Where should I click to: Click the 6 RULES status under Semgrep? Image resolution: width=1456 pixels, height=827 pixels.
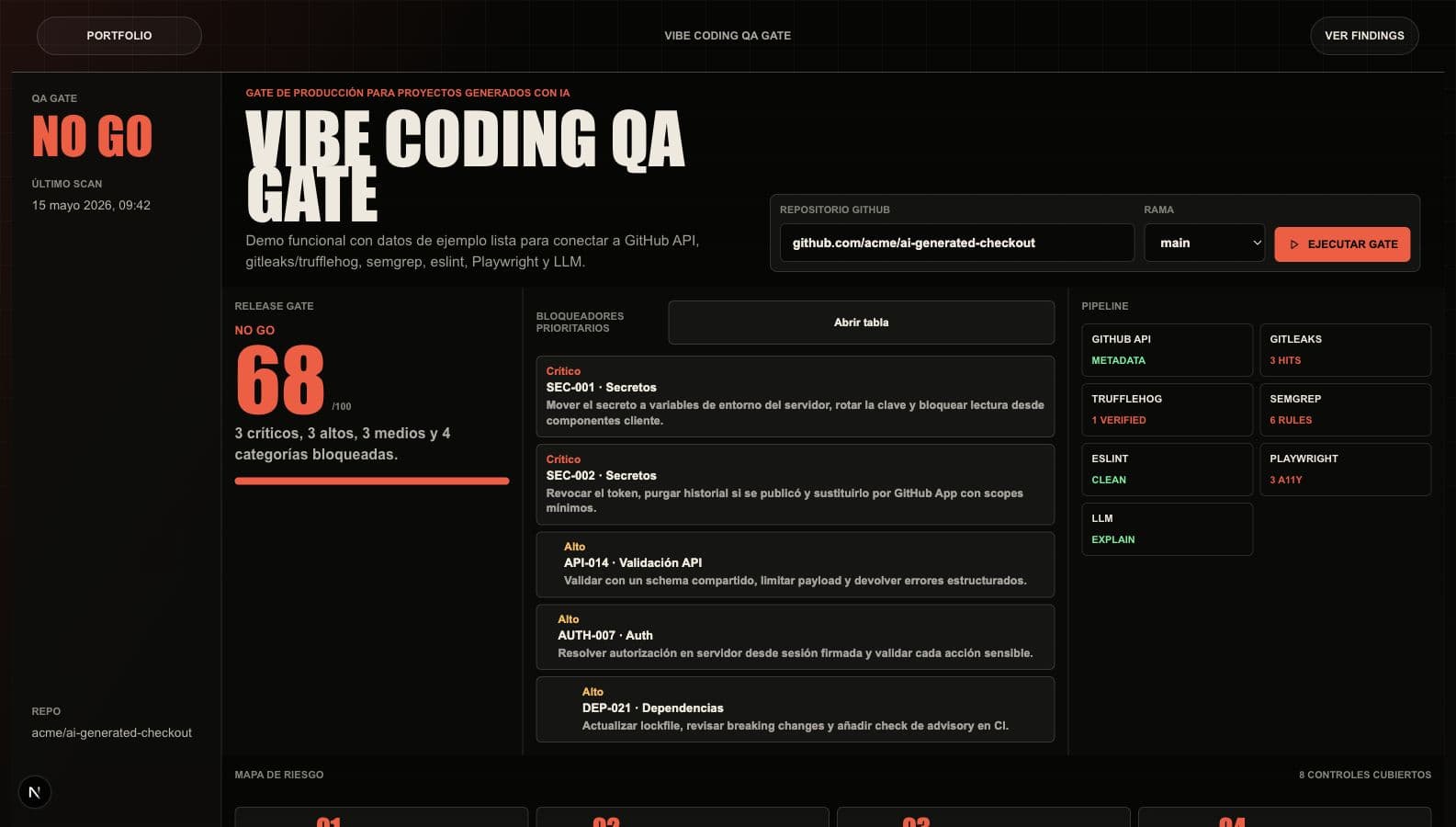(x=1291, y=420)
